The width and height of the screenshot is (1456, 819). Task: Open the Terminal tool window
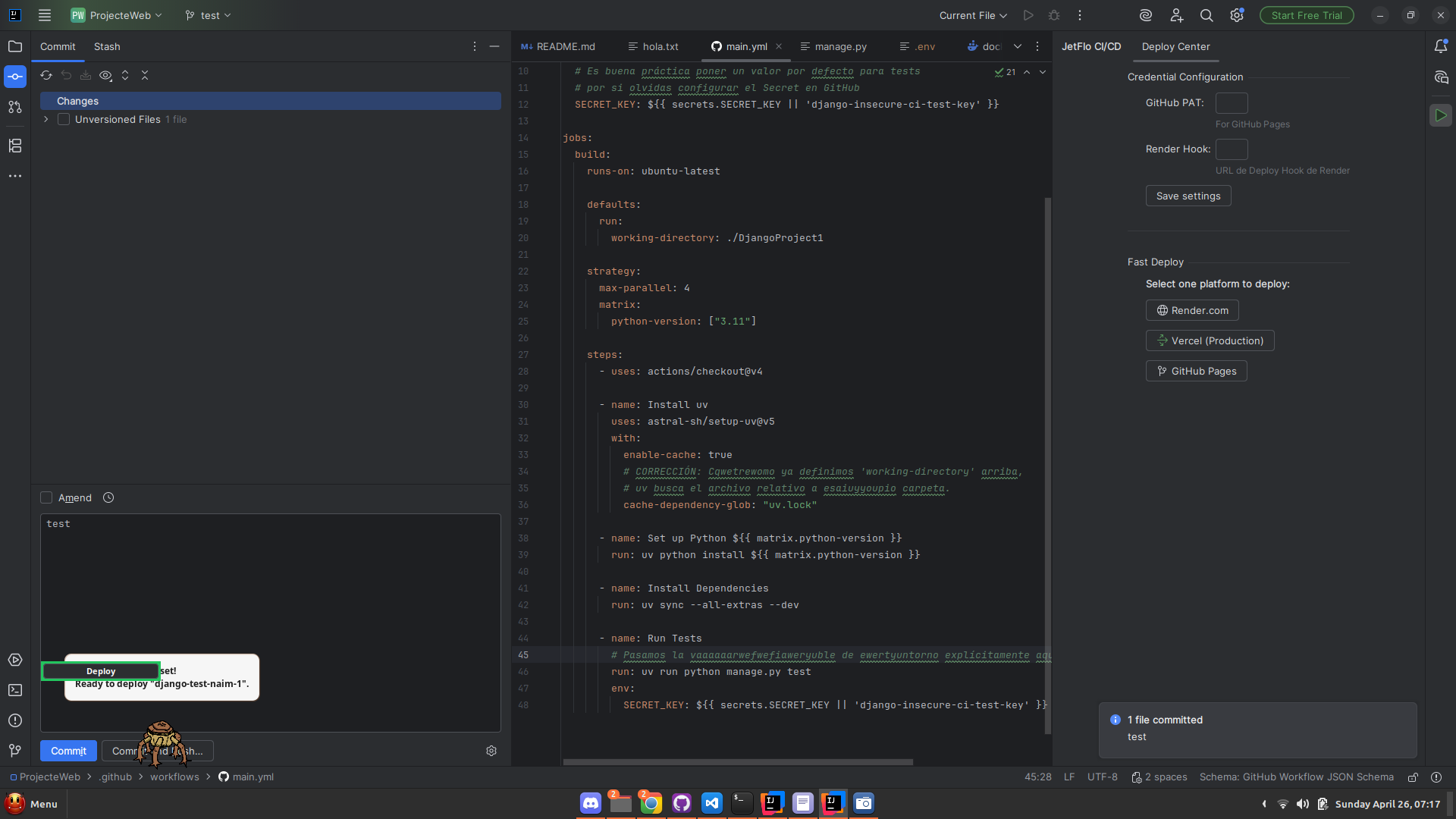pos(15,690)
